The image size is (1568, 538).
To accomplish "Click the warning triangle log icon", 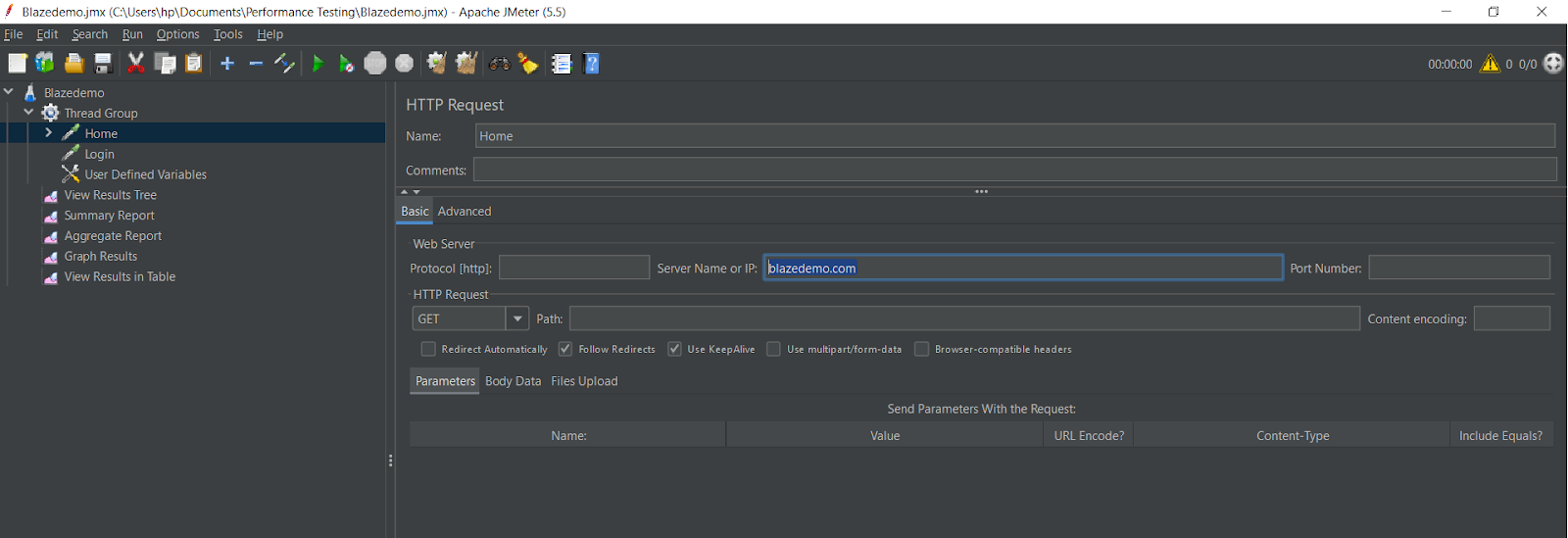I will [x=1490, y=64].
